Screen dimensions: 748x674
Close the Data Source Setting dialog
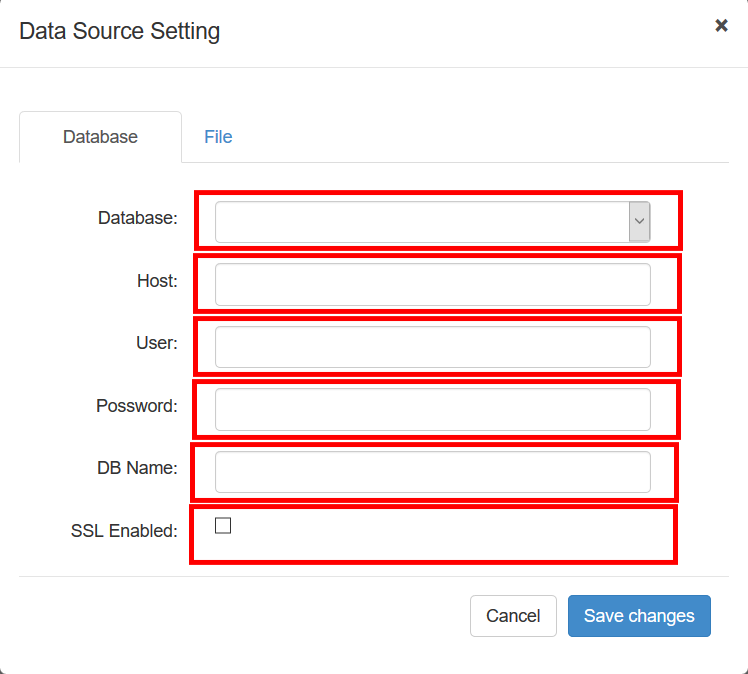click(x=721, y=26)
